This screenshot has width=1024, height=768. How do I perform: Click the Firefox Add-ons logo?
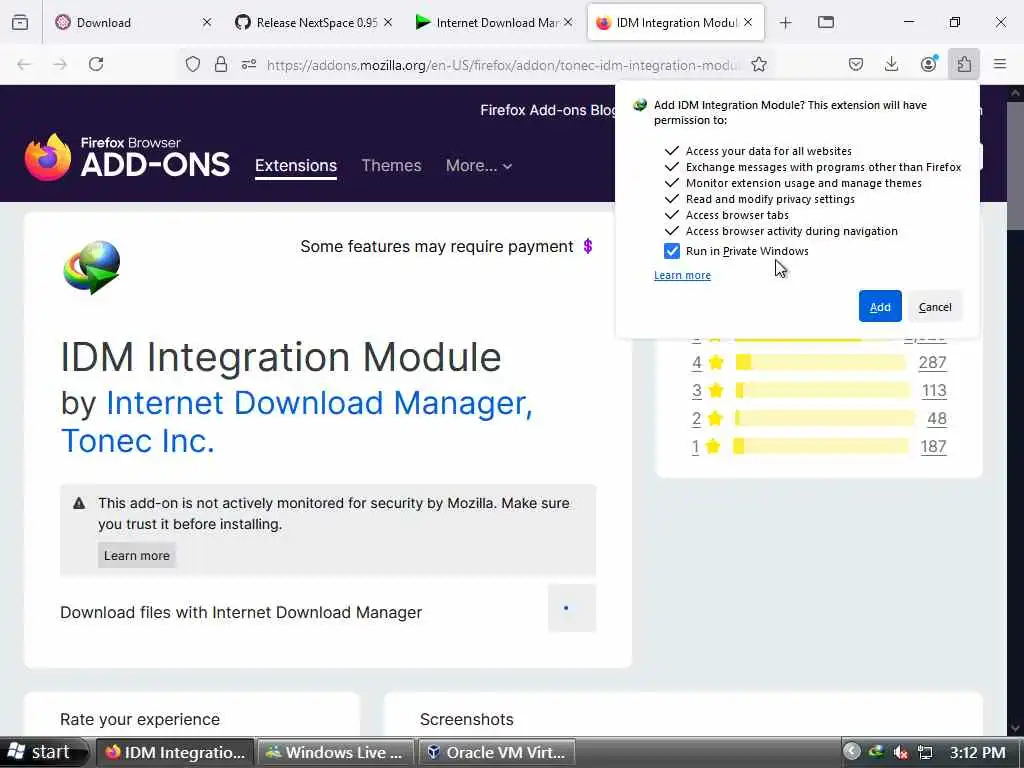[x=127, y=157]
